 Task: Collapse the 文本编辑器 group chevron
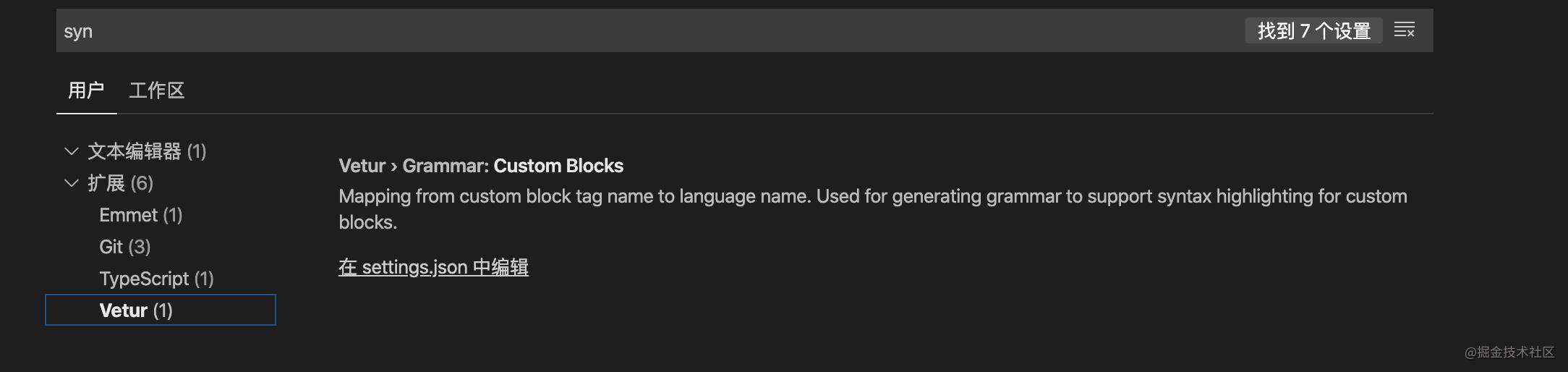click(71, 151)
